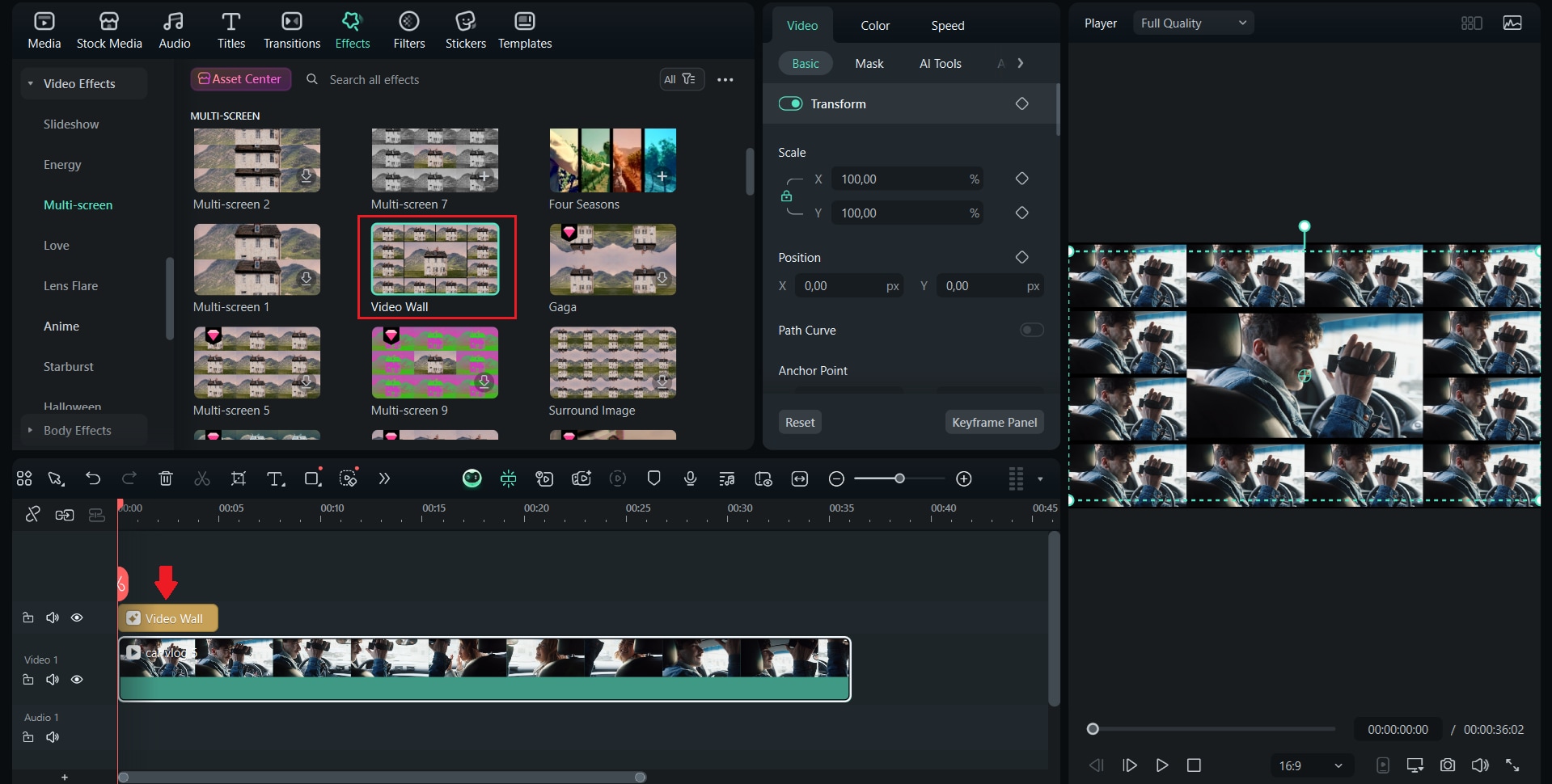Click the Reset button
The height and width of the screenshot is (784, 1552).
tap(800, 422)
